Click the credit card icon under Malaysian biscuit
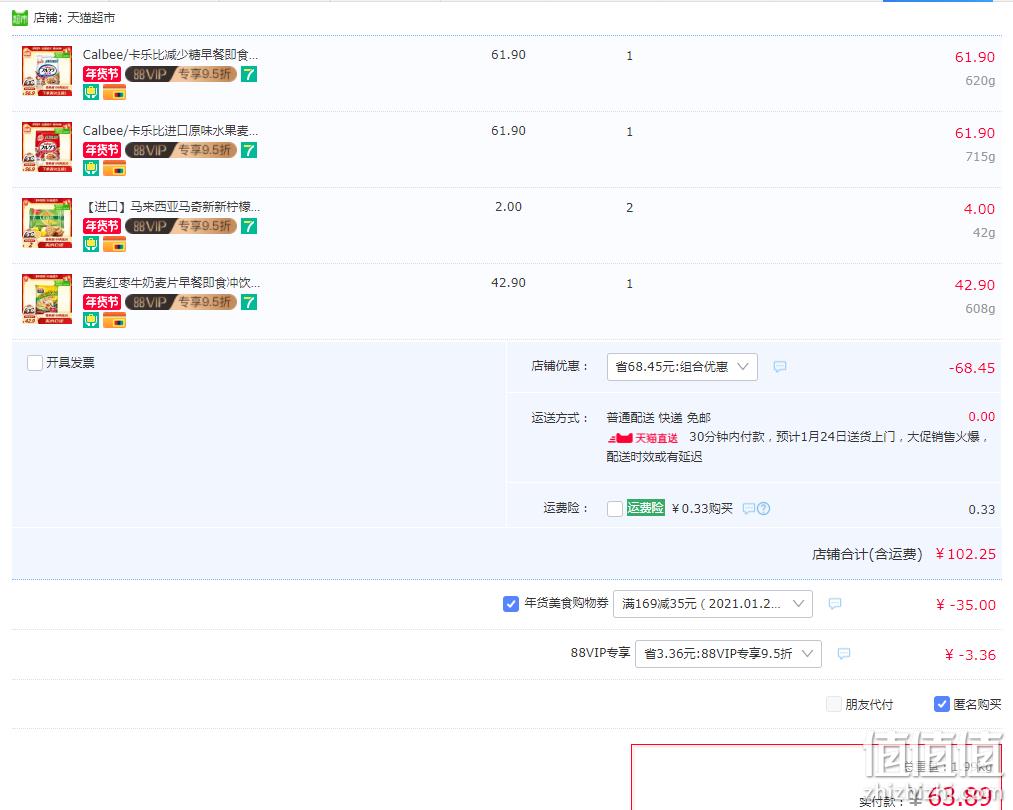 tap(114, 244)
